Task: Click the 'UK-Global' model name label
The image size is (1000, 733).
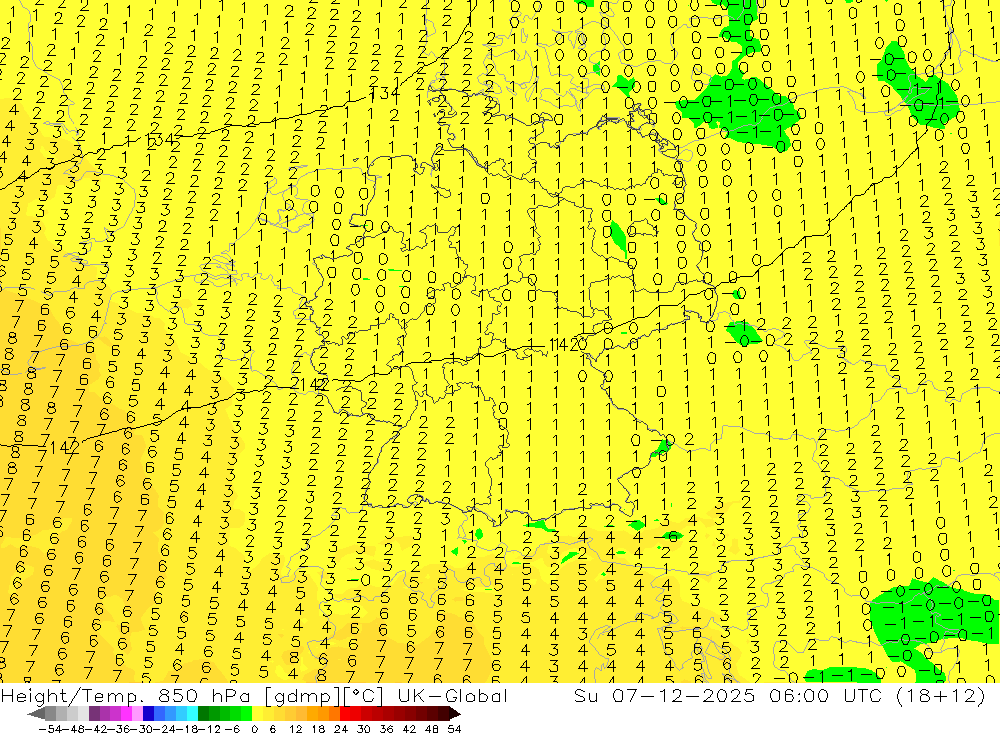Action: click(452, 695)
